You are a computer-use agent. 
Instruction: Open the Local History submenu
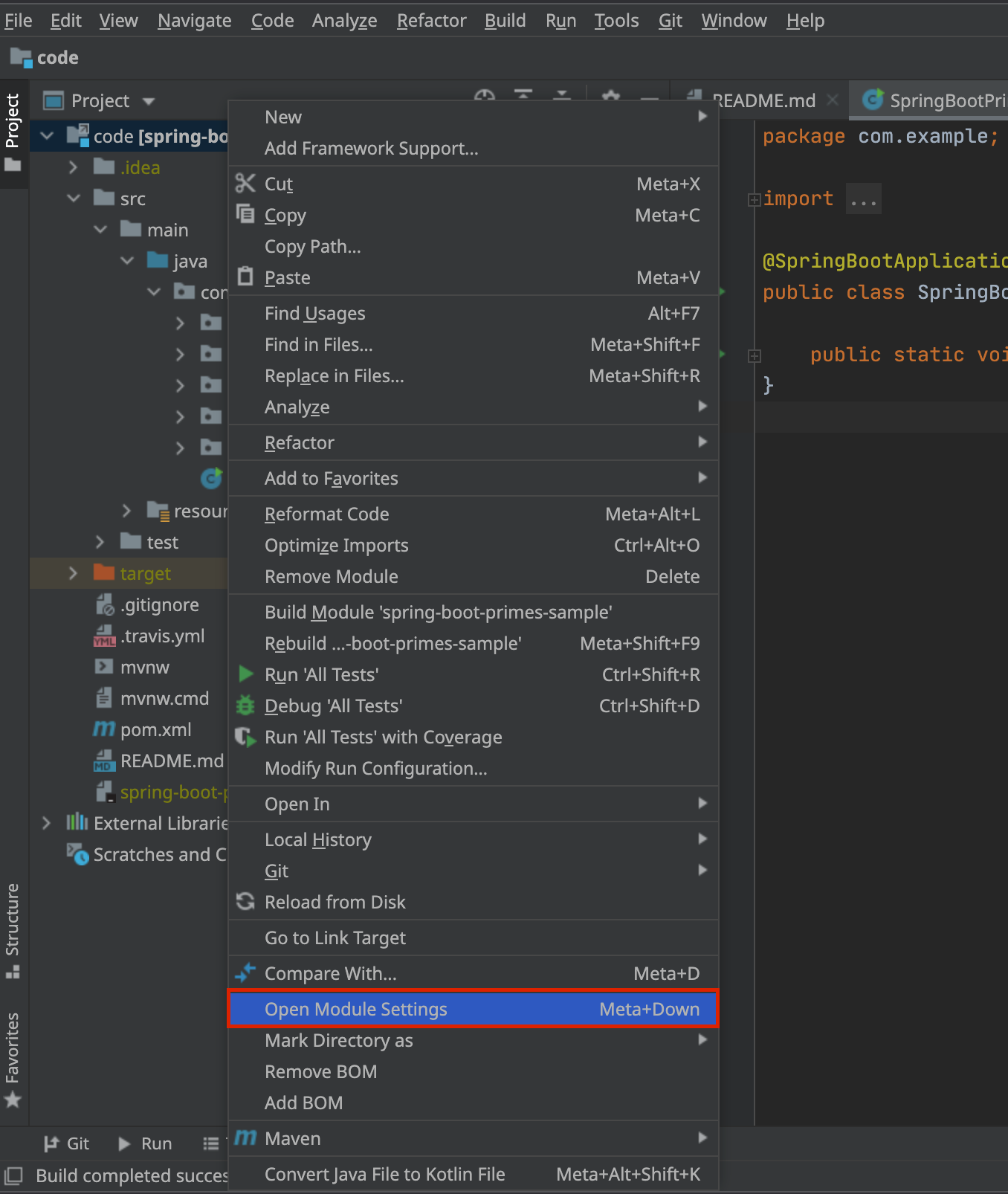pyautogui.click(x=473, y=839)
